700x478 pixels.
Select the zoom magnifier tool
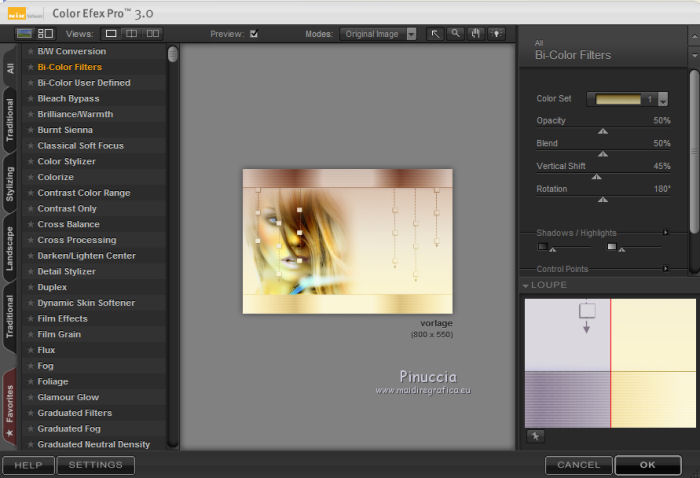[455, 34]
